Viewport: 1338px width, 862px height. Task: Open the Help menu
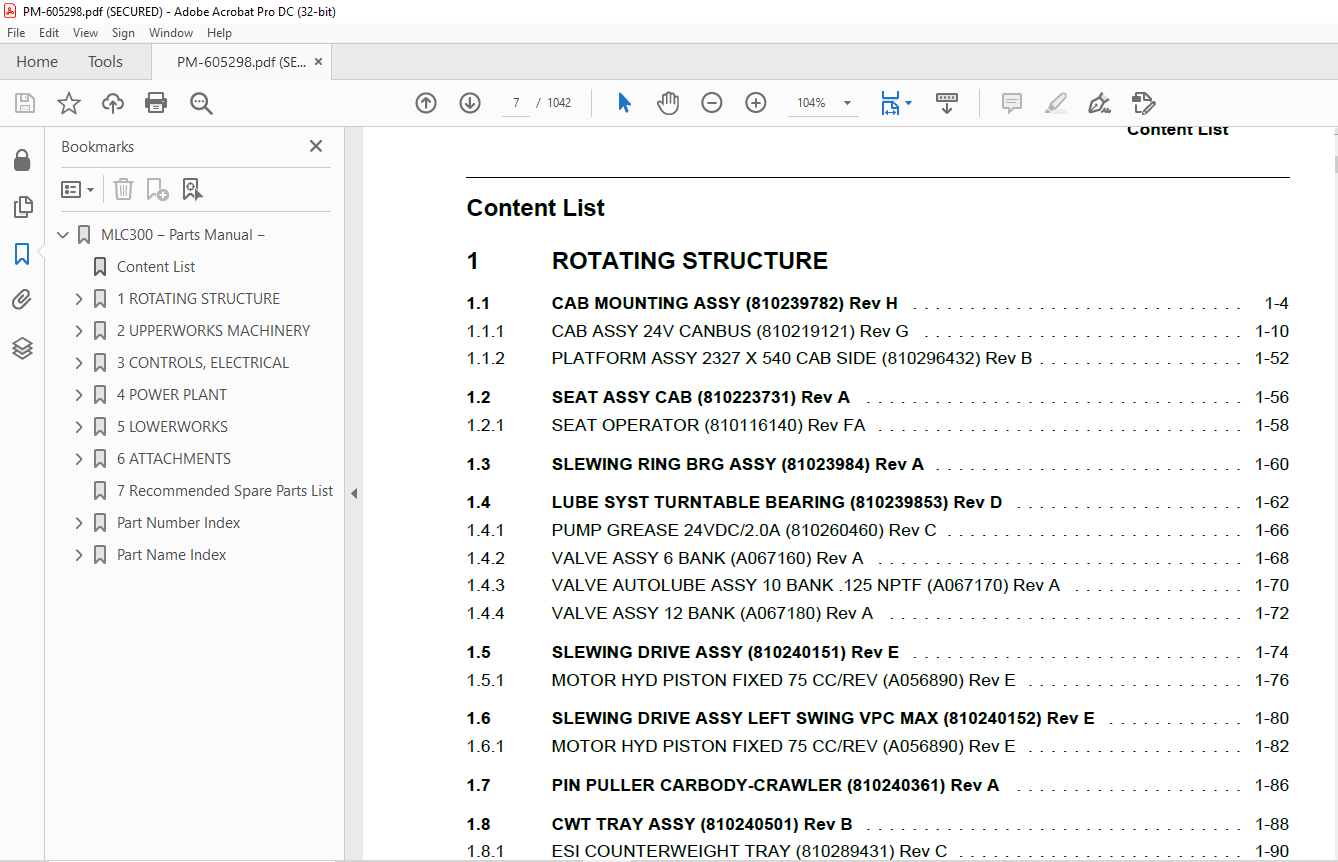pyautogui.click(x=219, y=33)
